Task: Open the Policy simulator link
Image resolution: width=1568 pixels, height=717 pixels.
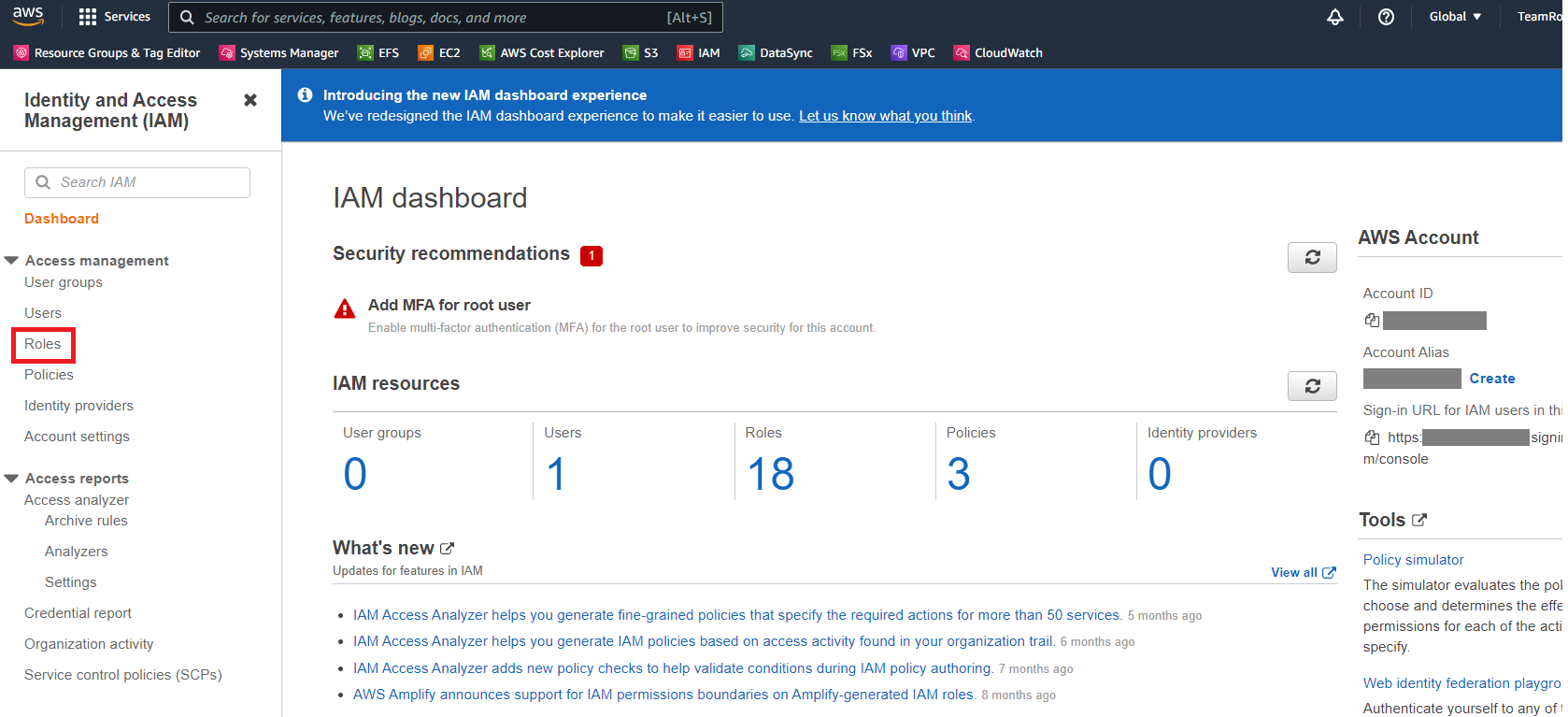Action: pos(1413,560)
